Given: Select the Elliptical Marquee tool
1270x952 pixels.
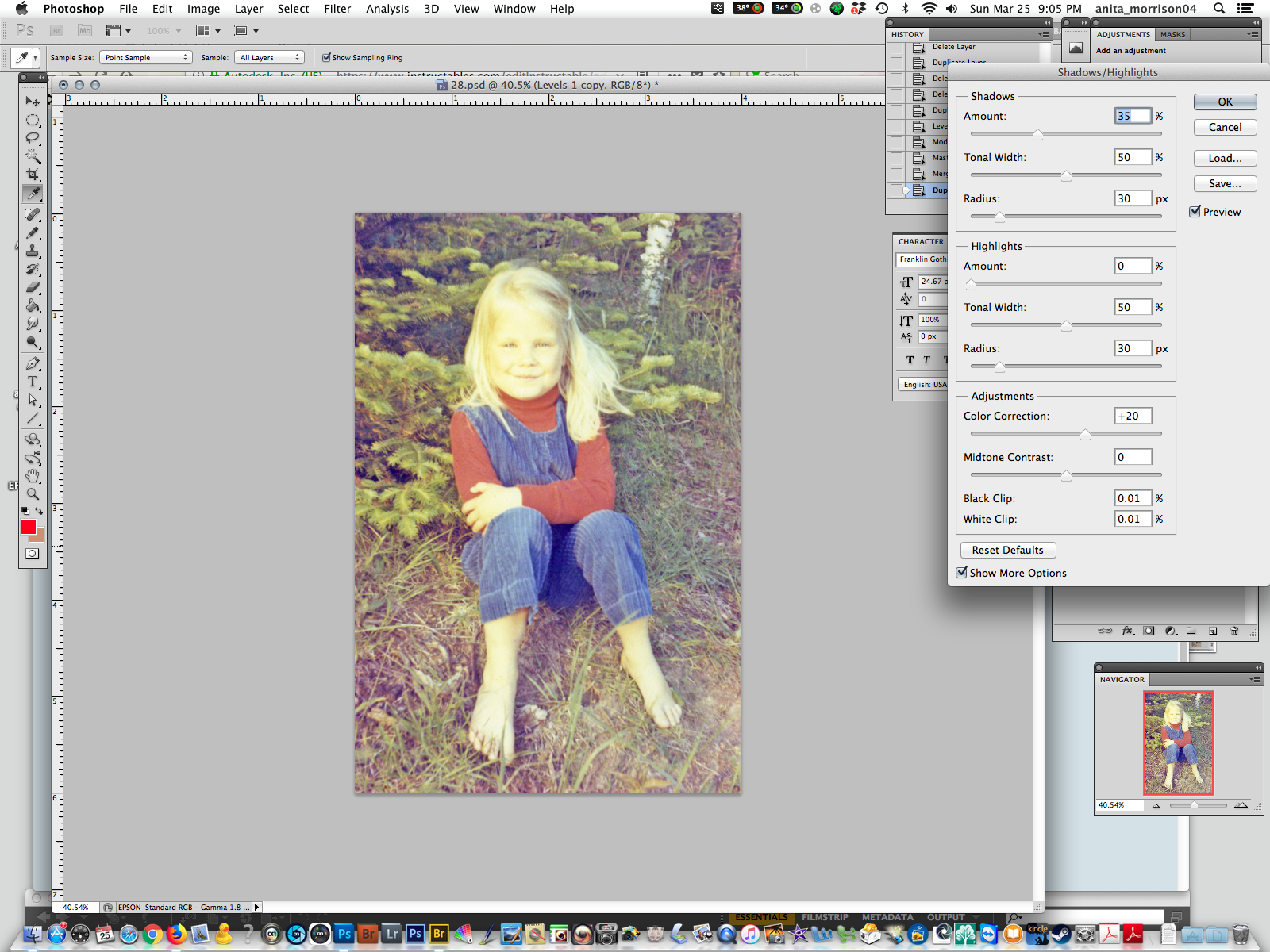Looking at the screenshot, I should click(x=33, y=120).
